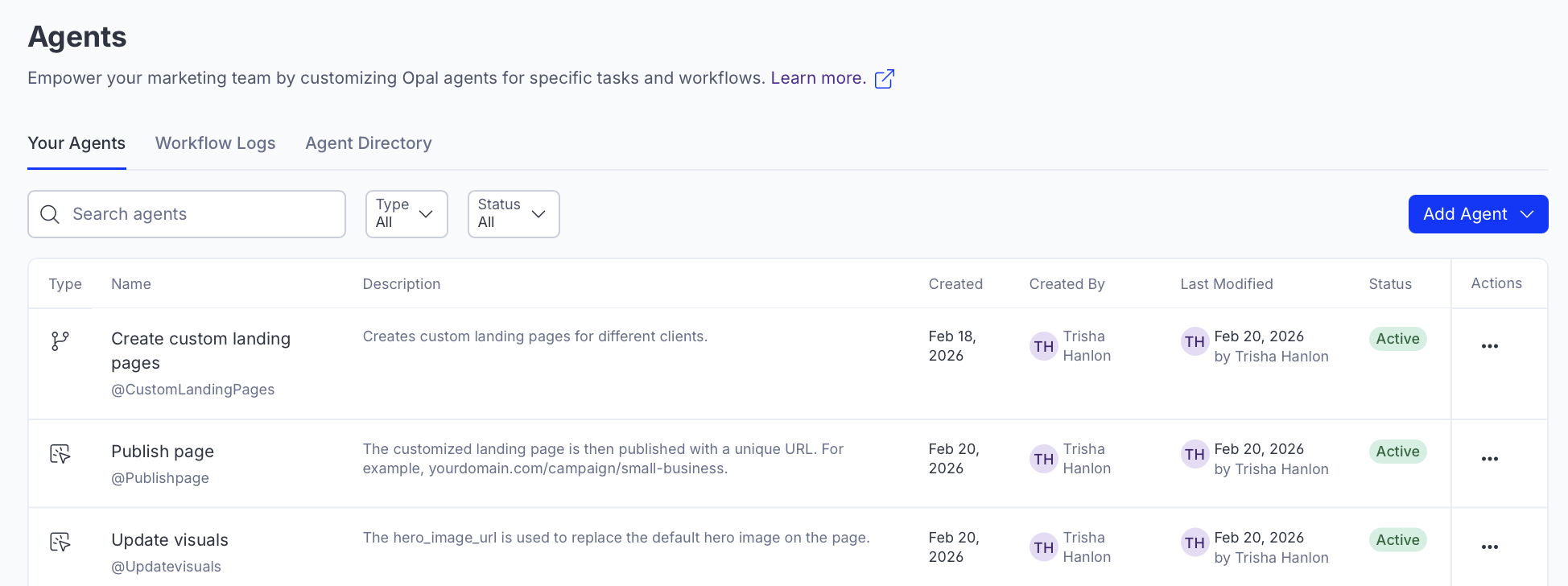Open the three-dot actions menu for Publish page
The height and width of the screenshot is (586, 1568).
click(x=1489, y=459)
